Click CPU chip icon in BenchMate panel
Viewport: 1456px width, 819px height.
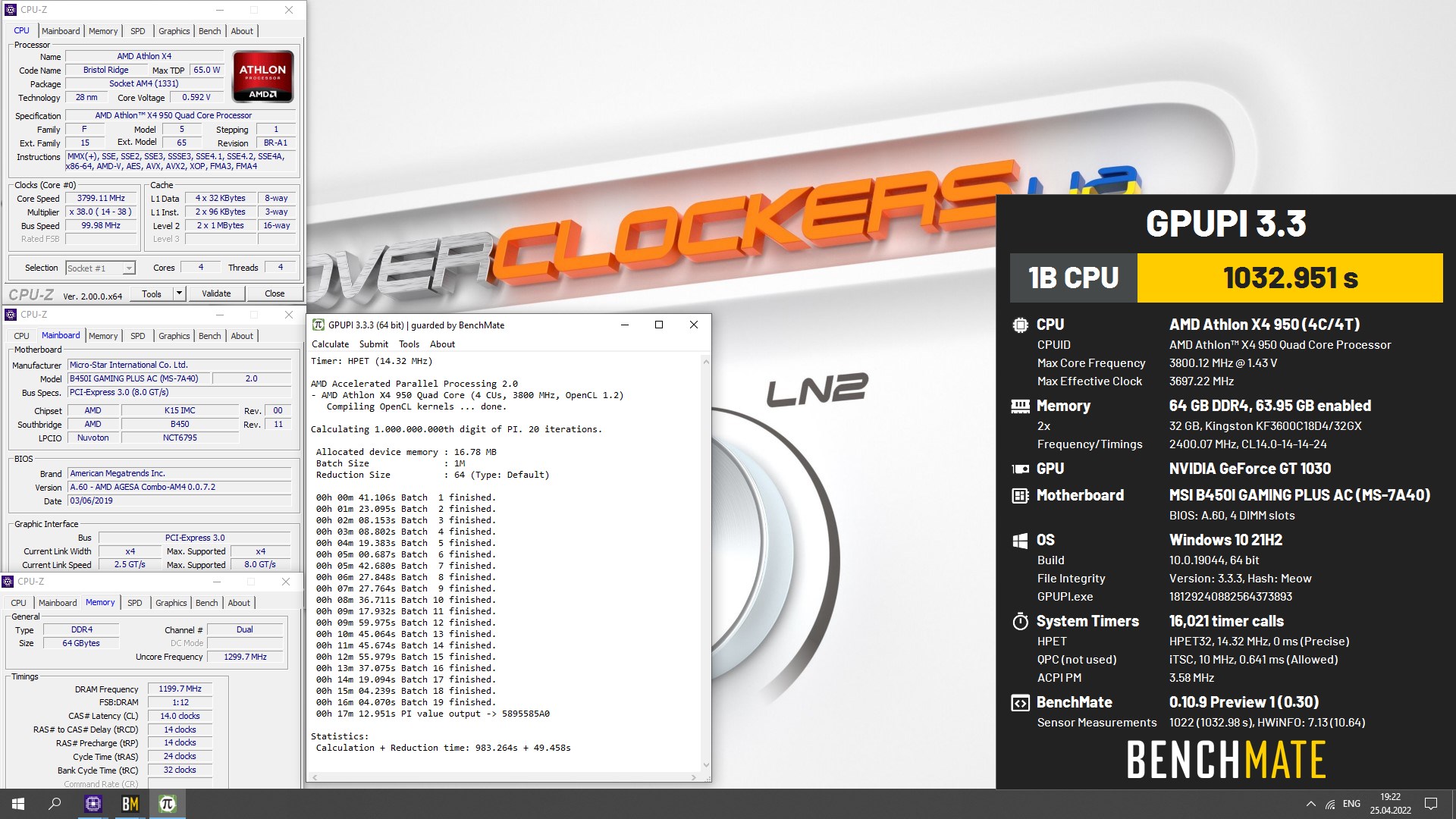coord(1020,325)
